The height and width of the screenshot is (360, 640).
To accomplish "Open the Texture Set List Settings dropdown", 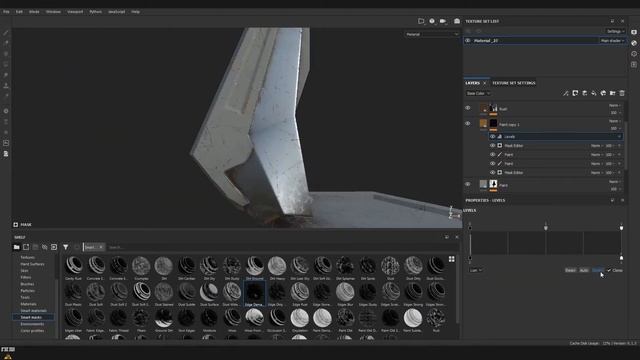I will [615, 31].
